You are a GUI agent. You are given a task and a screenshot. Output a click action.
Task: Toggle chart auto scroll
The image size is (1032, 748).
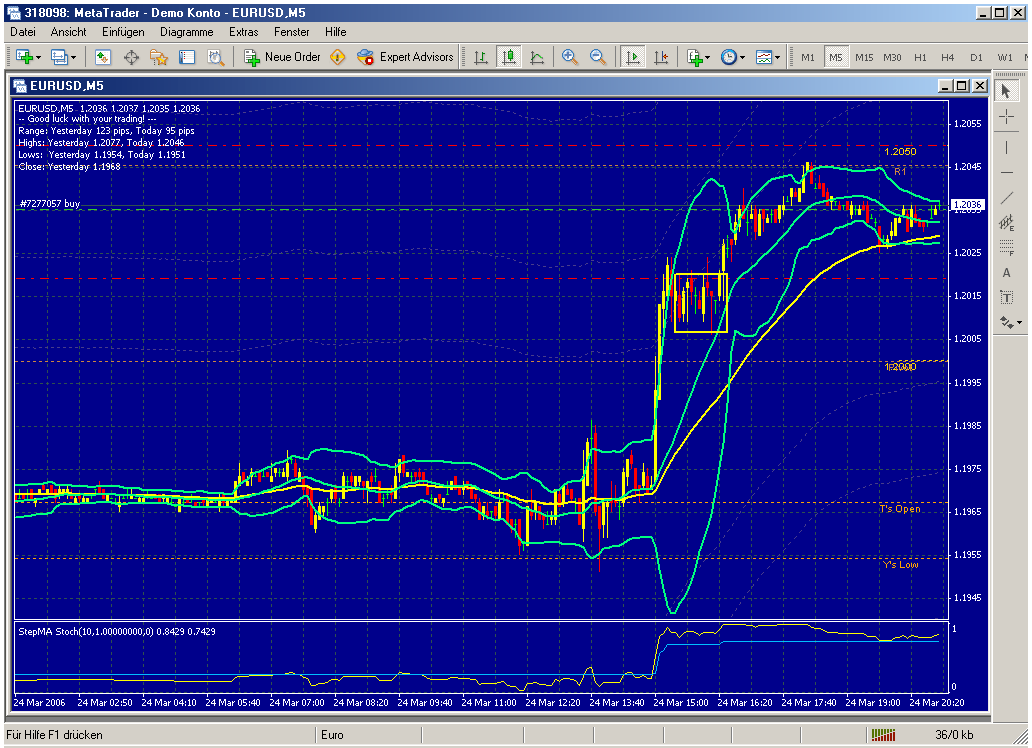coord(632,57)
